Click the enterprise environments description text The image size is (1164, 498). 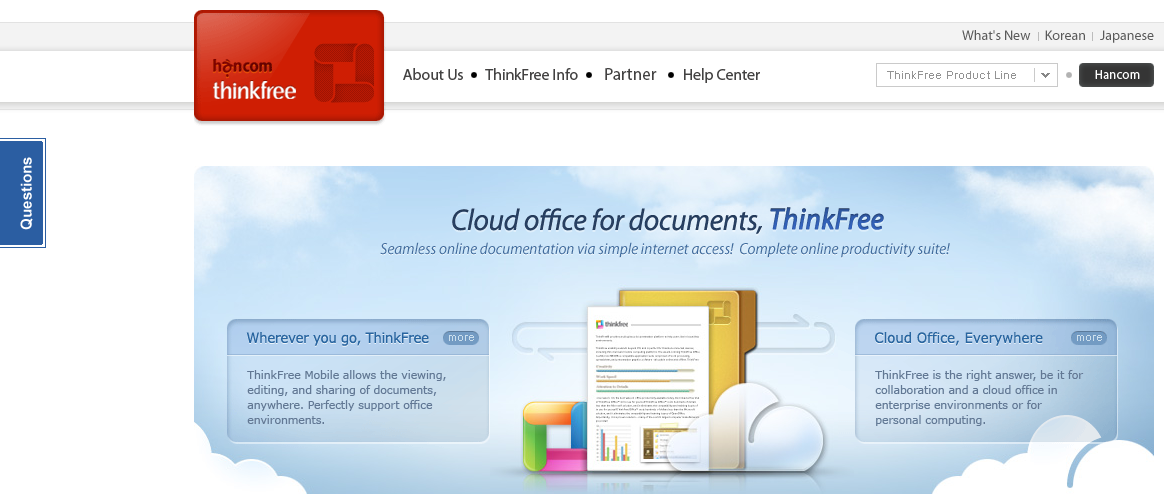click(978, 397)
